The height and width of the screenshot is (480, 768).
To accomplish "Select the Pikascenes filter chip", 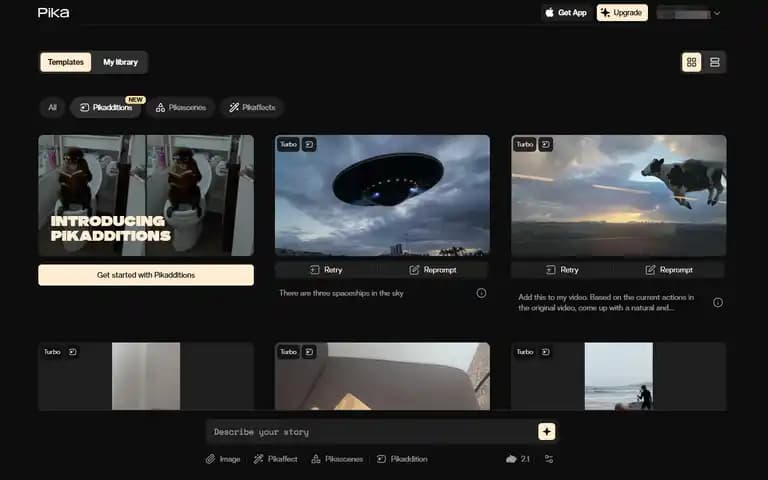I will (181, 107).
